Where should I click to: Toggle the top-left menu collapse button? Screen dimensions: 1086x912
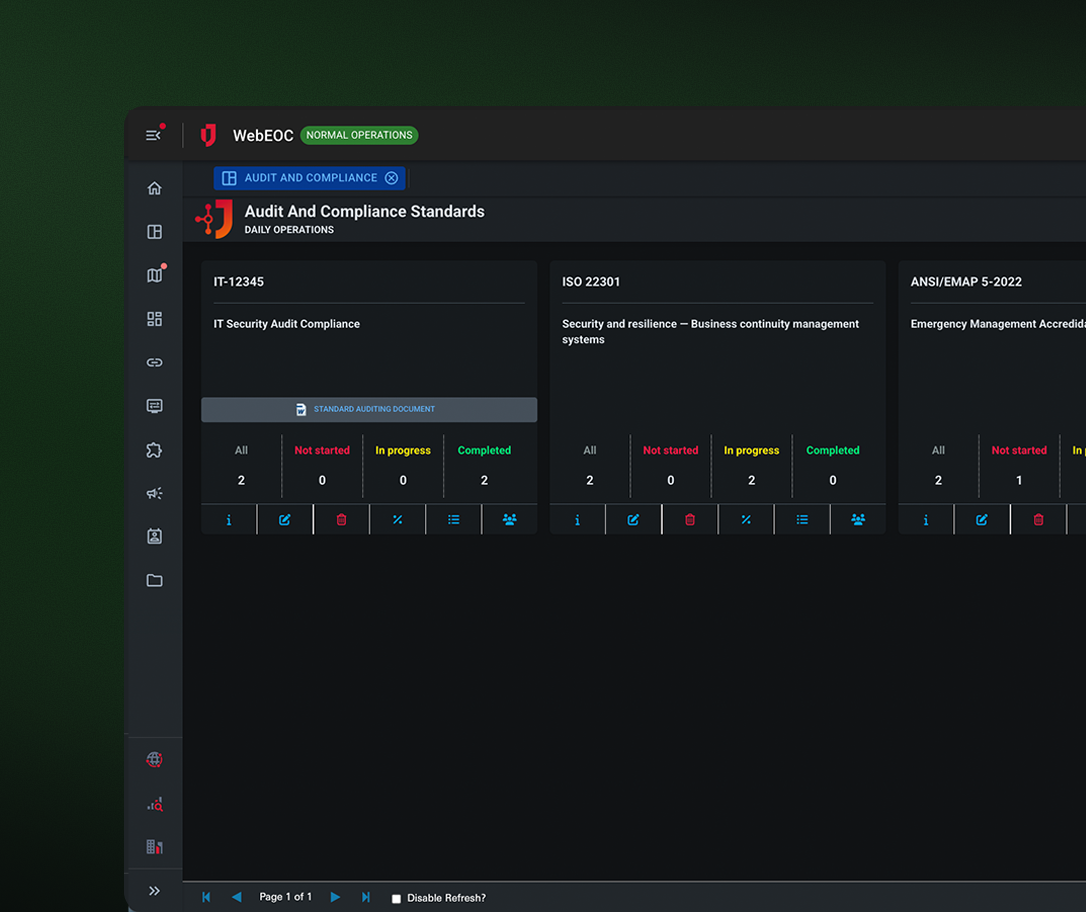pos(153,135)
